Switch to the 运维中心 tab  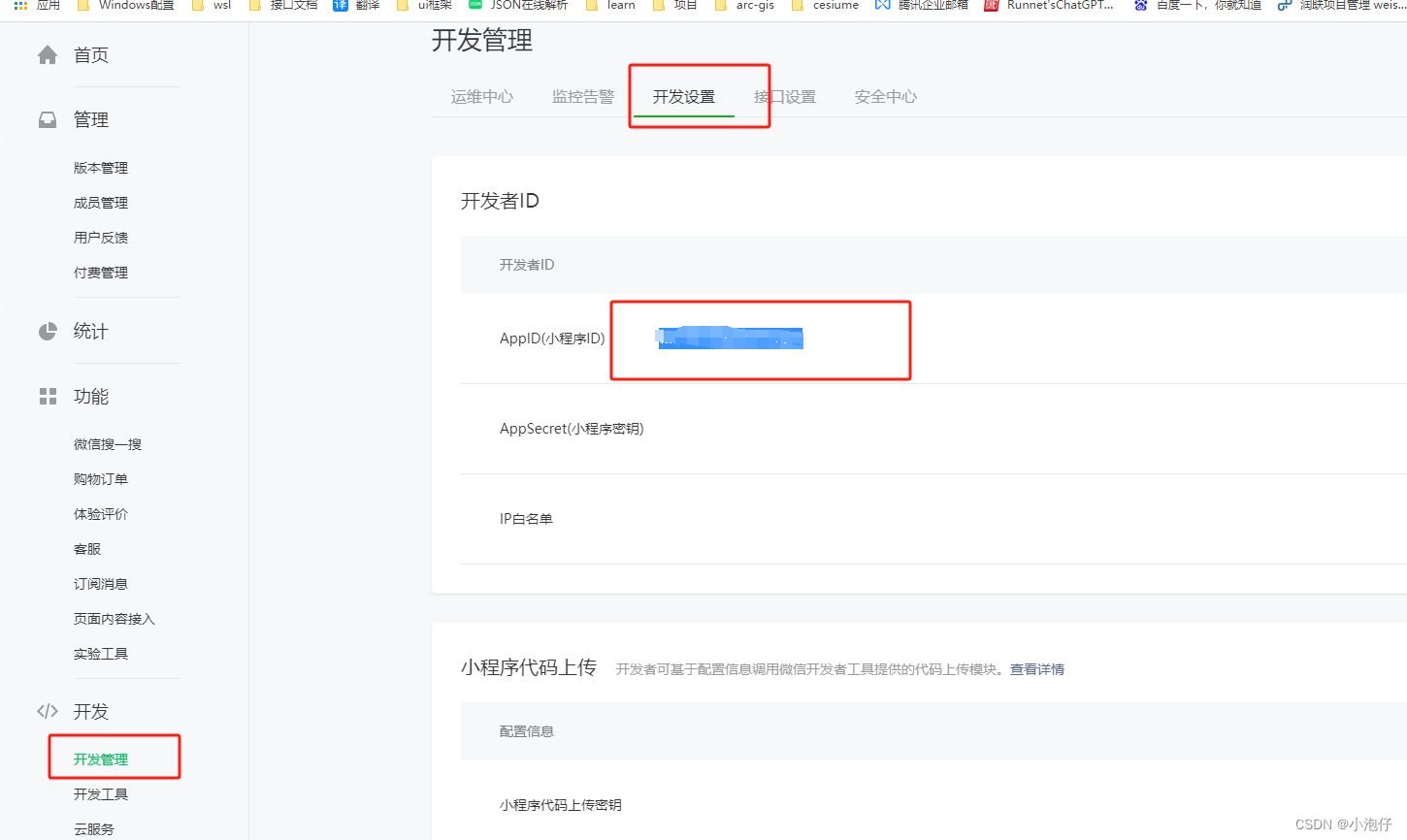coord(481,96)
